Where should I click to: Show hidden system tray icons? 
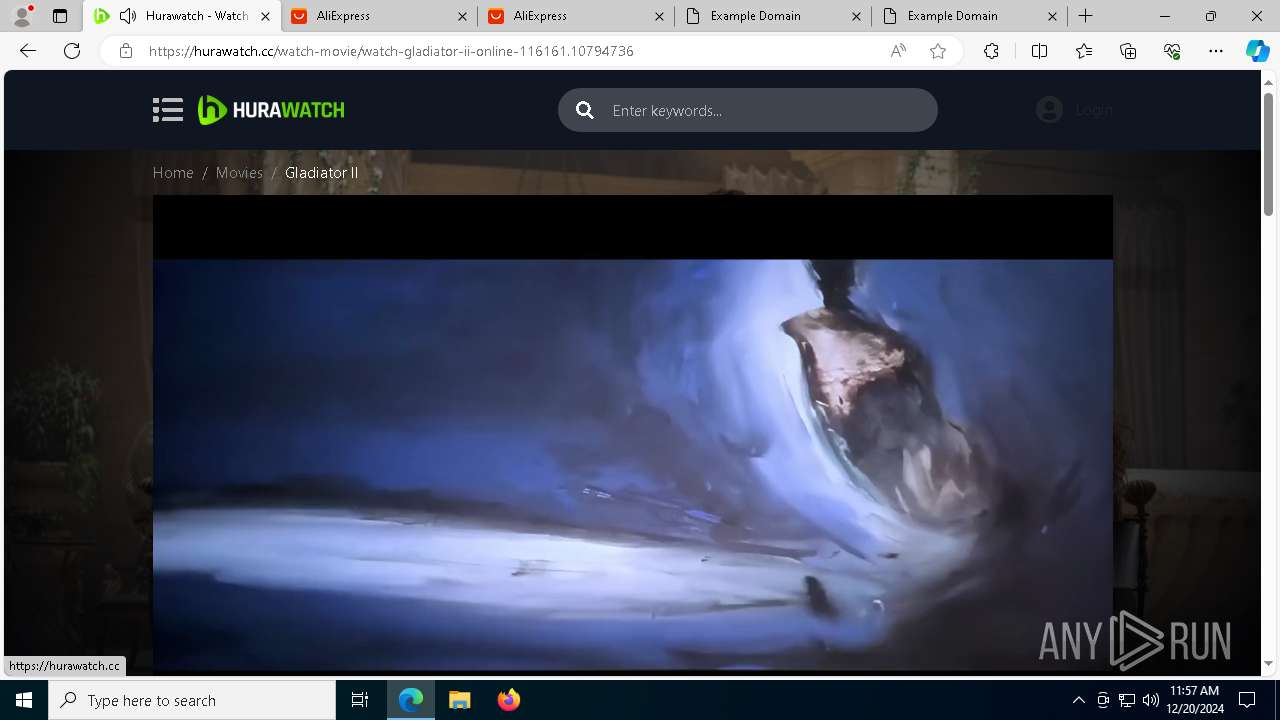point(1078,700)
